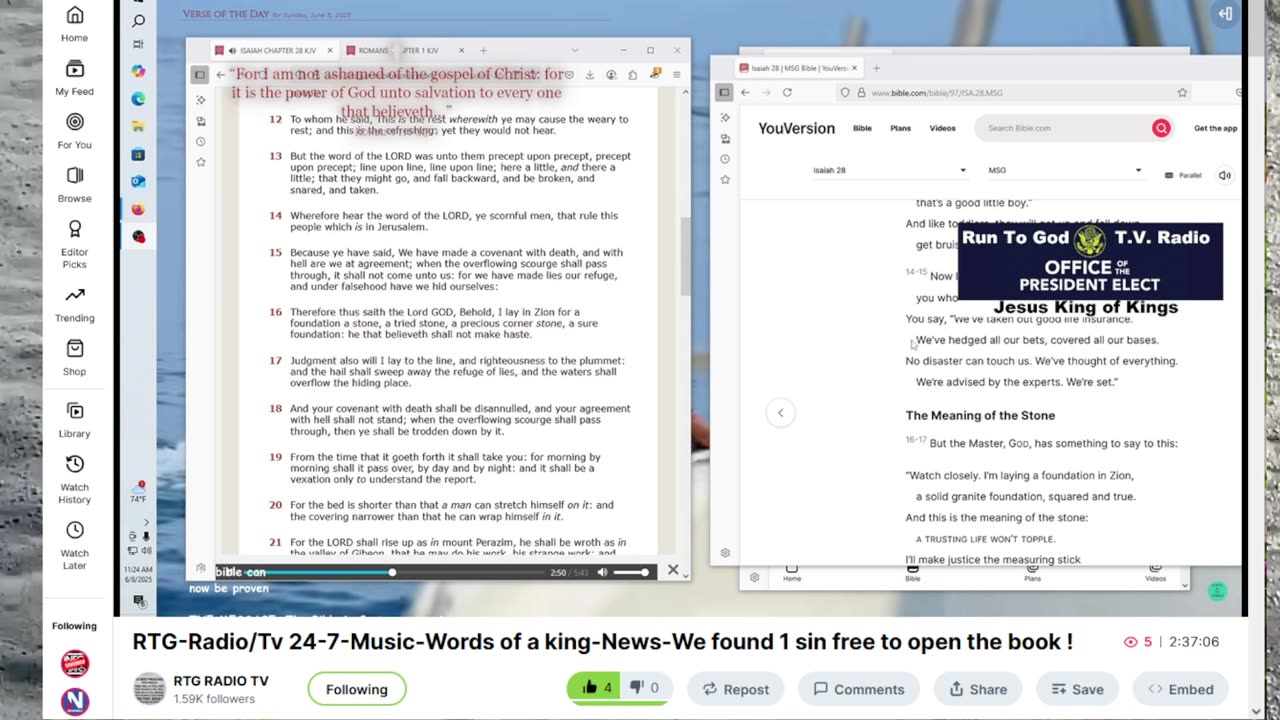Close the audio player bar with X

coord(673,571)
